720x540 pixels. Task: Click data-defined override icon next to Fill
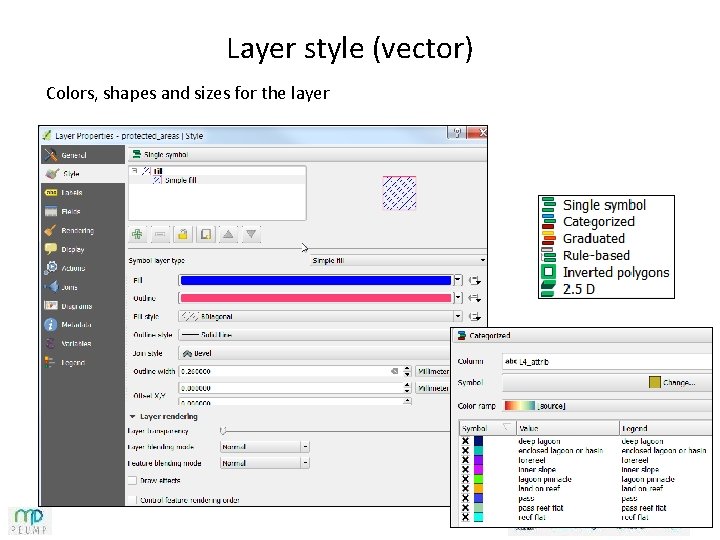tap(475, 281)
